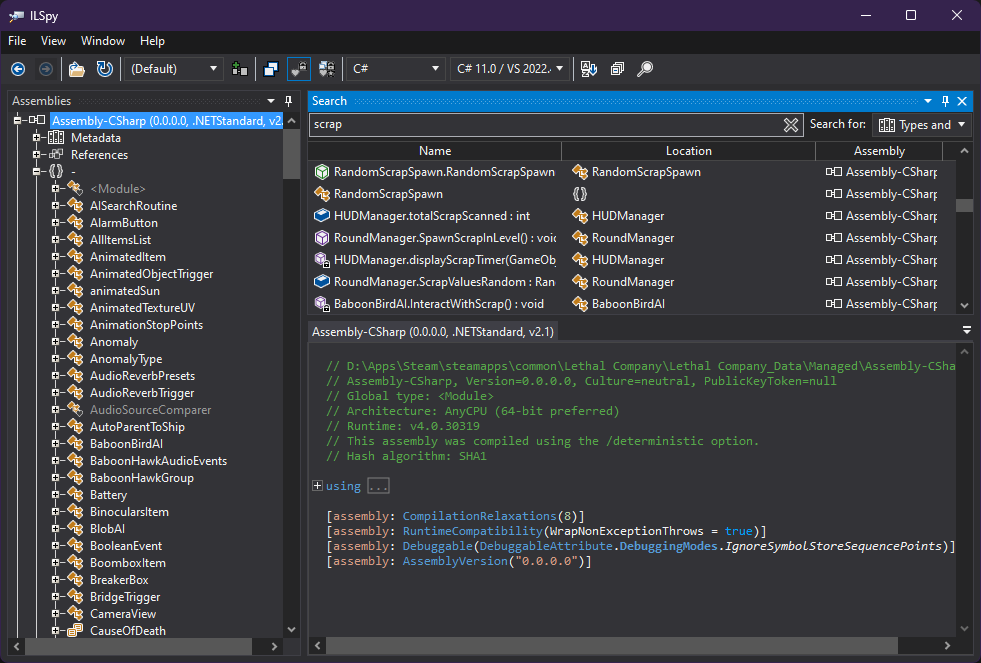The height and width of the screenshot is (663, 981).
Task: Click the search results vertical scrollbar thumb
Action: [x=964, y=205]
